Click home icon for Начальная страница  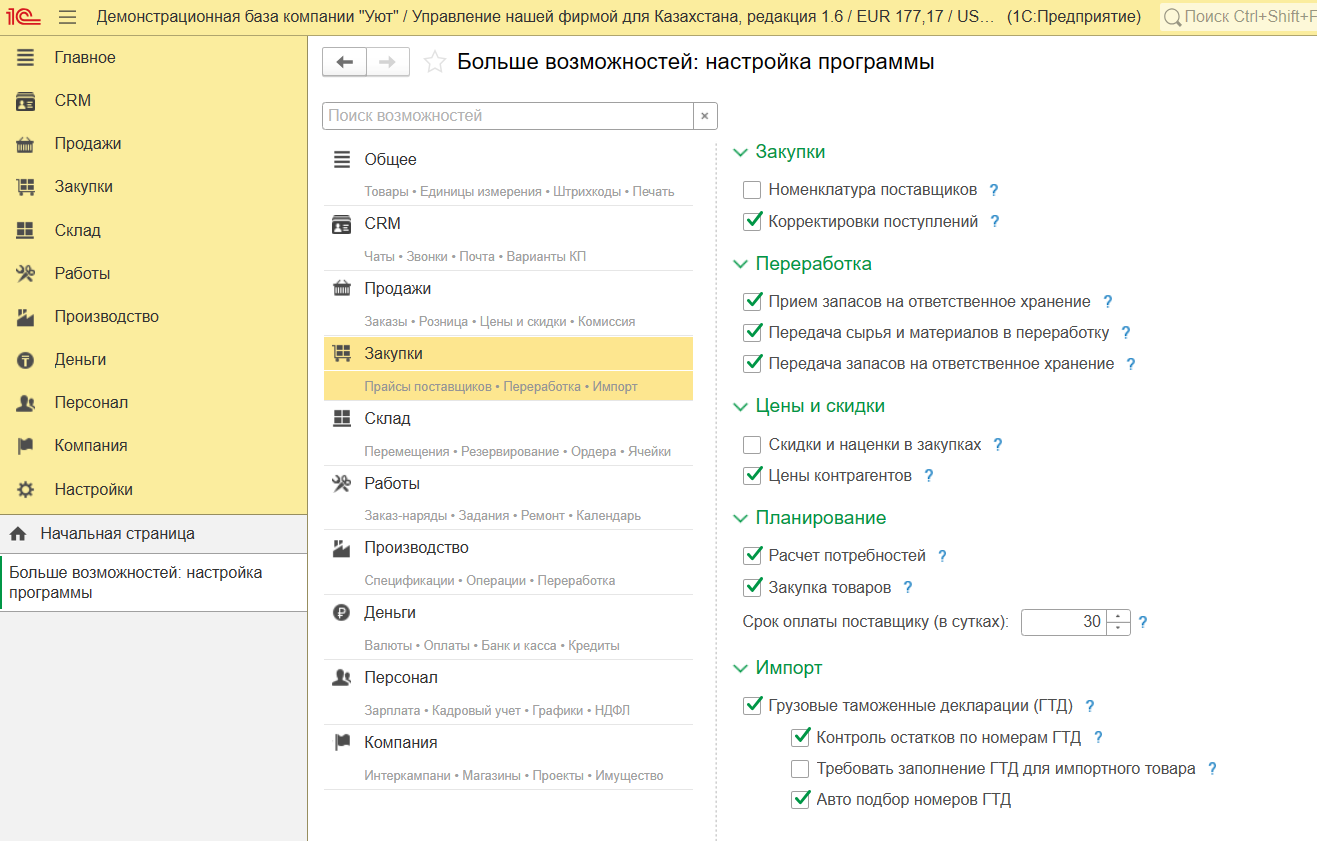17,534
